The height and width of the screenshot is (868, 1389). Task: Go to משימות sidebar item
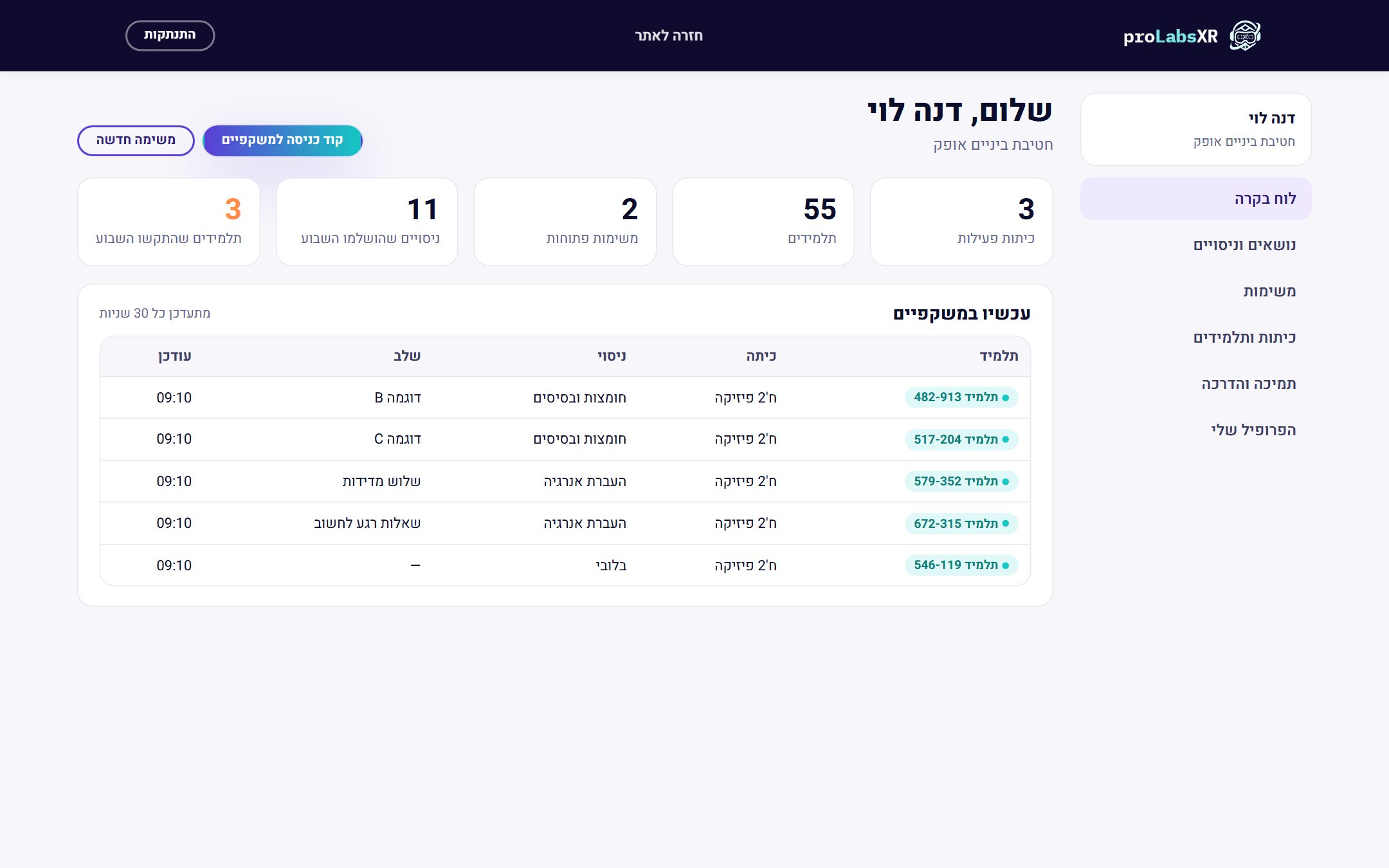coord(1195,291)
